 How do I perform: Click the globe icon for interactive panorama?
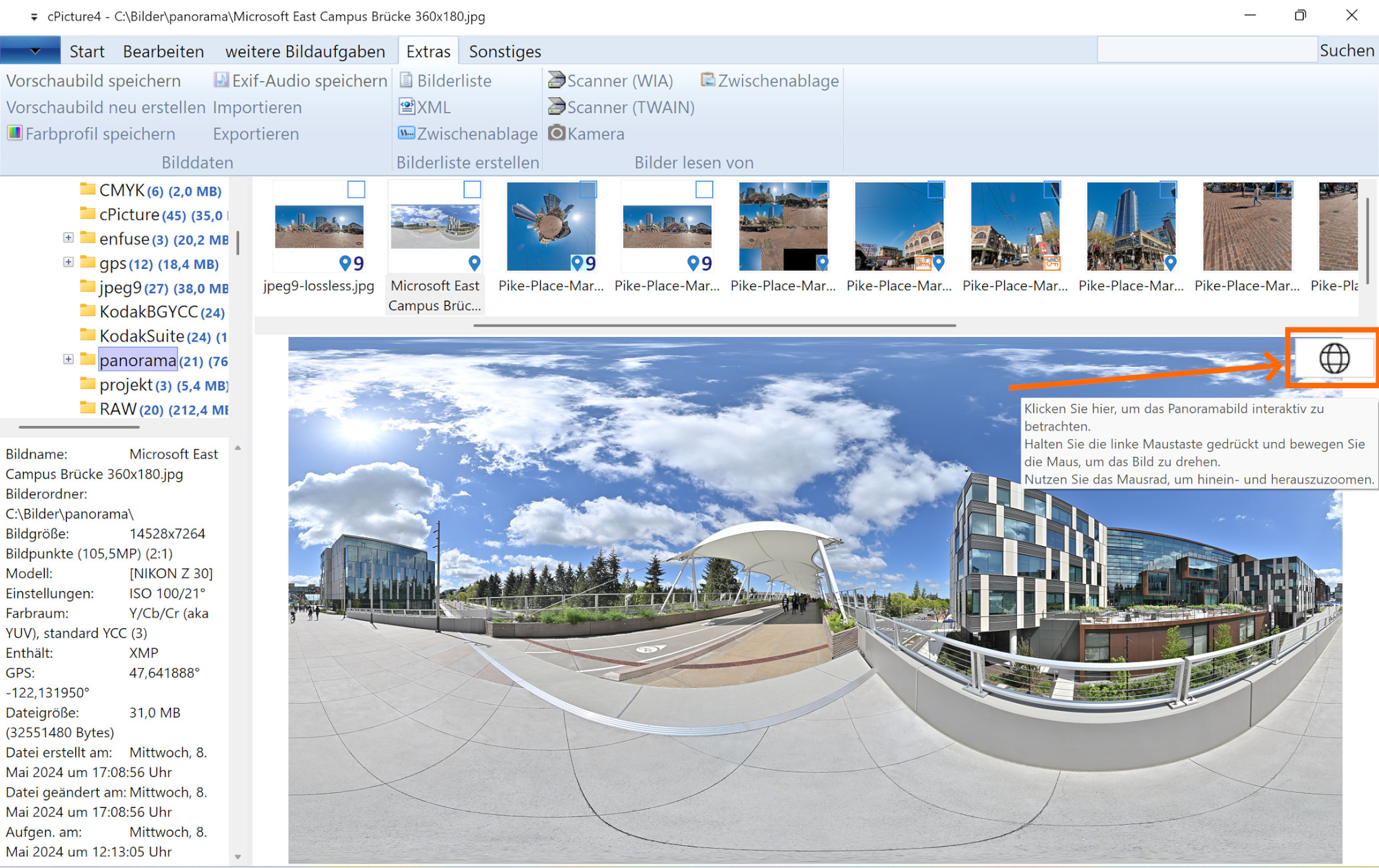(1333, 359)
